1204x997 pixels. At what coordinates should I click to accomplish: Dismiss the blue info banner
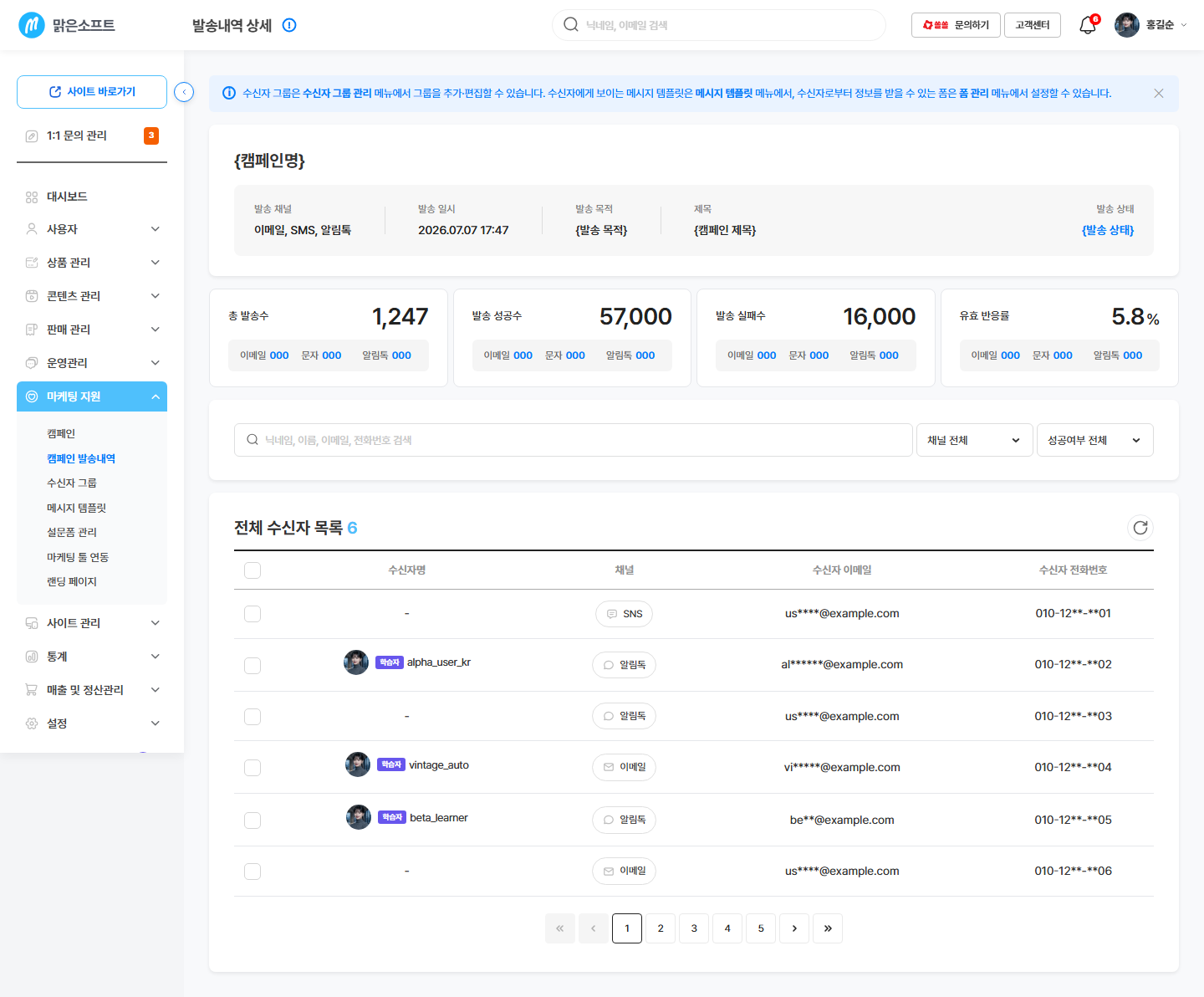point(1159,93)
